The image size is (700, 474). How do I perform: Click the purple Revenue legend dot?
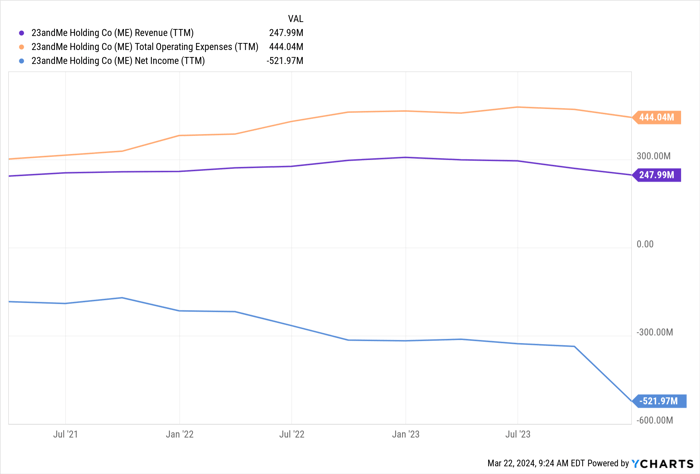(x=21, y=33)
